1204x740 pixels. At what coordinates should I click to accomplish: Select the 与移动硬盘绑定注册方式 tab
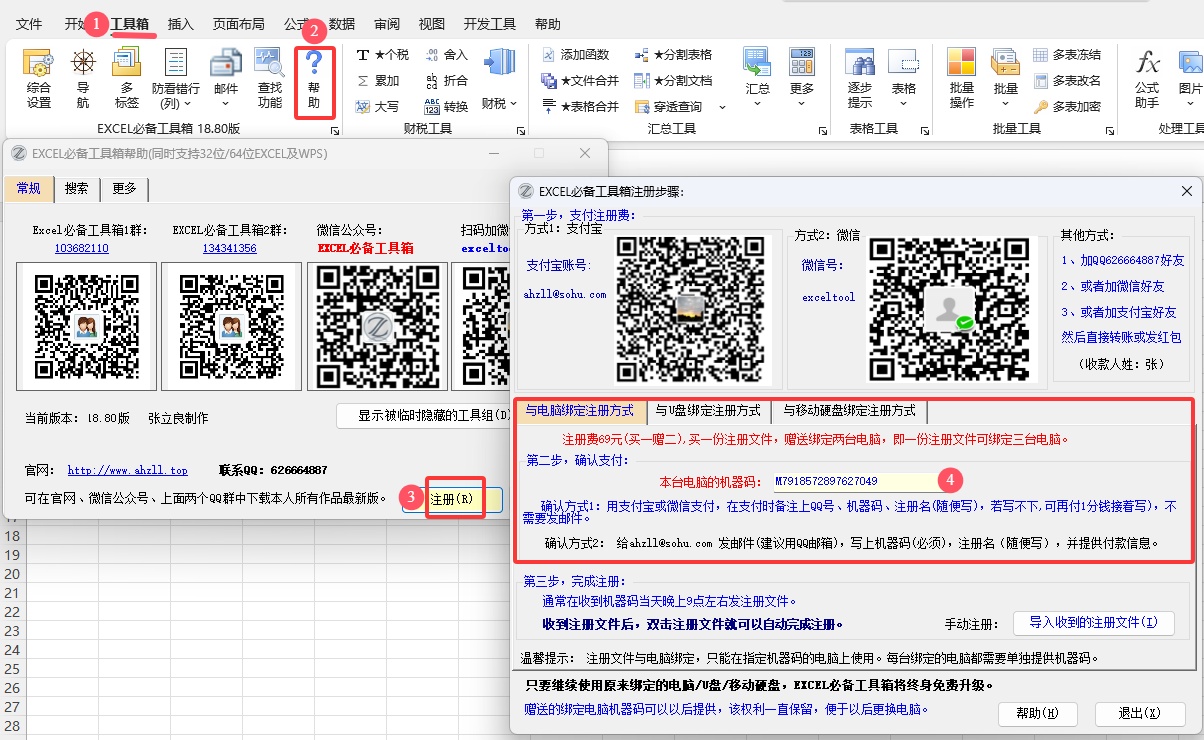coord(849,411)
